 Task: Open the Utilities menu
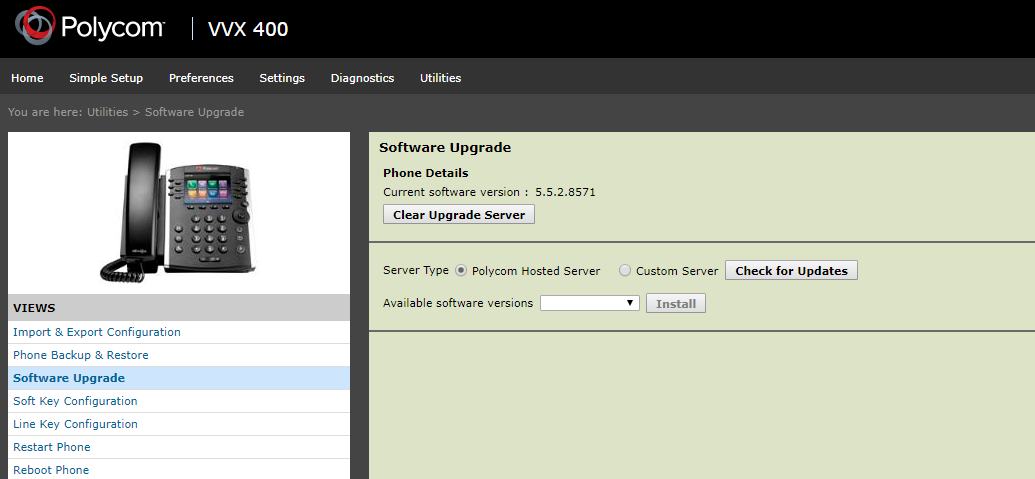440,78
